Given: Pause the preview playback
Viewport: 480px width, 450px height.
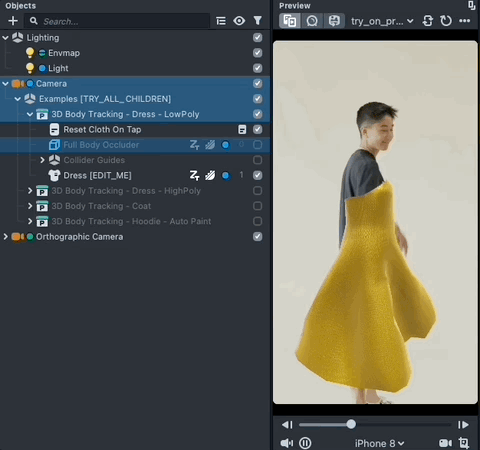Looking at the screenshot, I should tap(305, 443).
